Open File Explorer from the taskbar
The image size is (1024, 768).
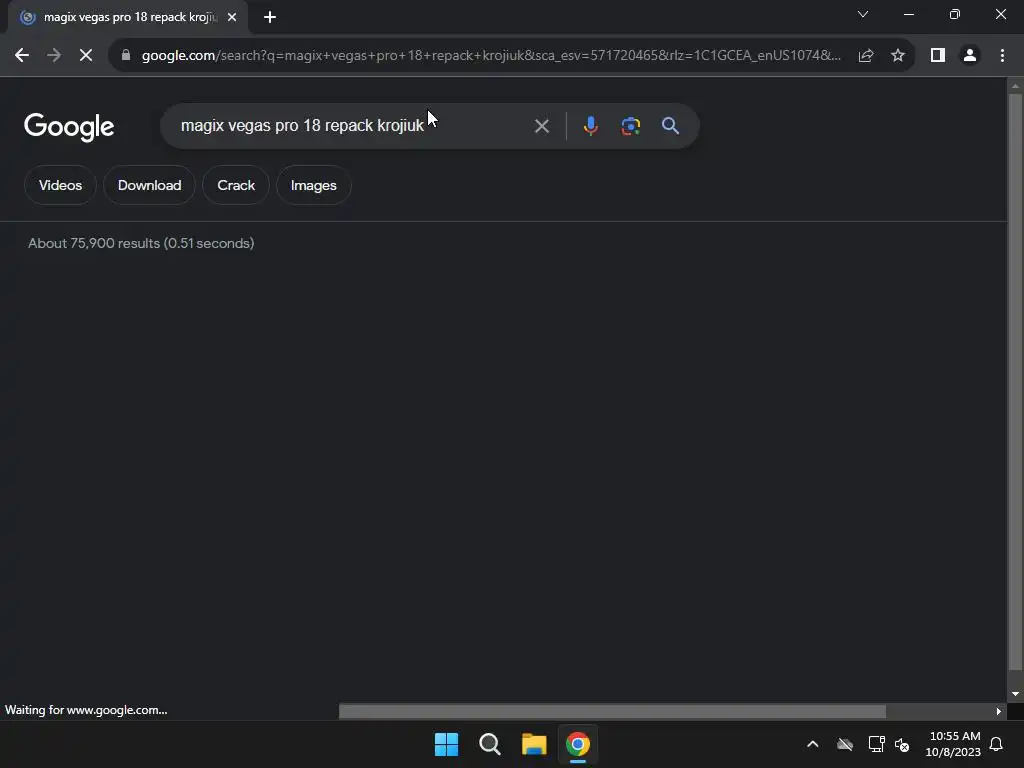pos(534,744)
